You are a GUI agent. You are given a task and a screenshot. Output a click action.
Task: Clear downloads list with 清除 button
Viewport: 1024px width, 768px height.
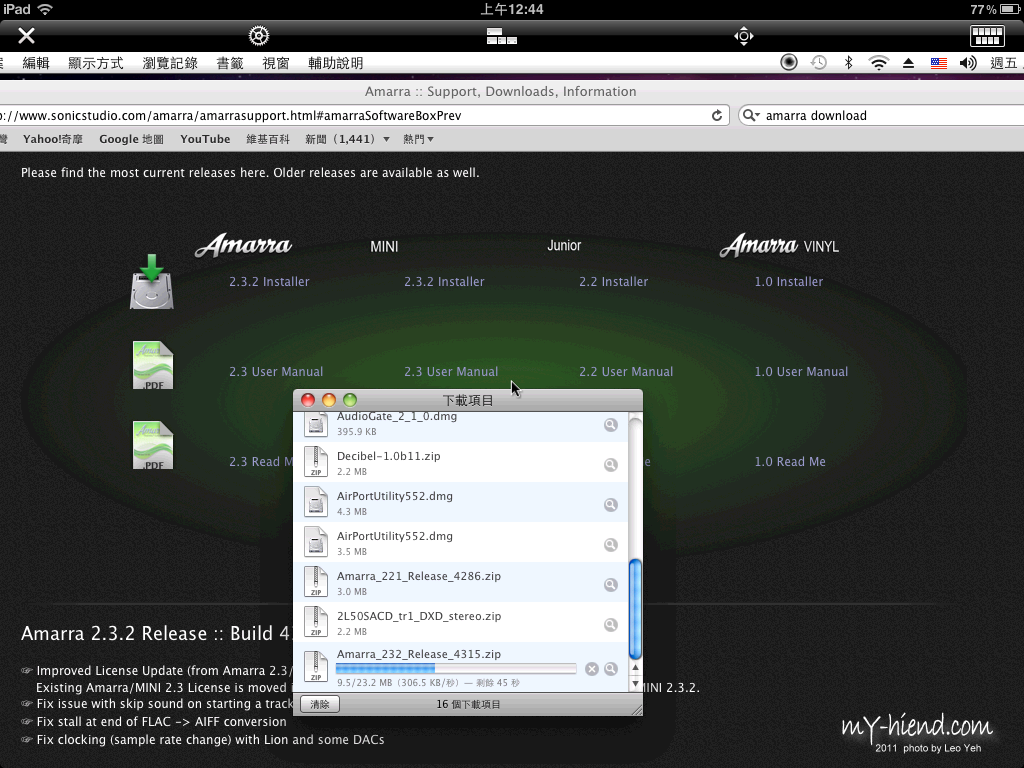(x=320, y=704)
